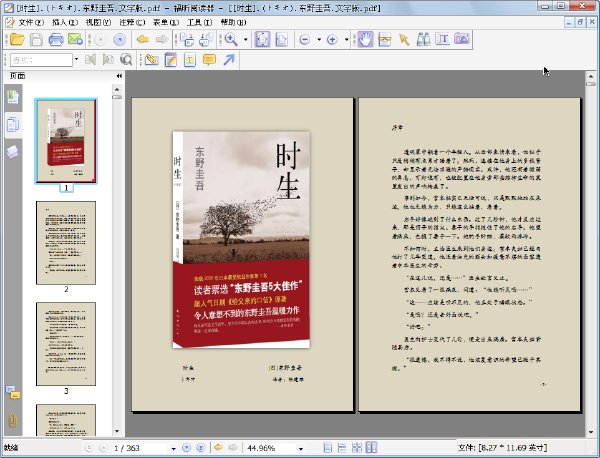Show the Layers panel tab
600x458 pixels.
click(x=13, y=152)
